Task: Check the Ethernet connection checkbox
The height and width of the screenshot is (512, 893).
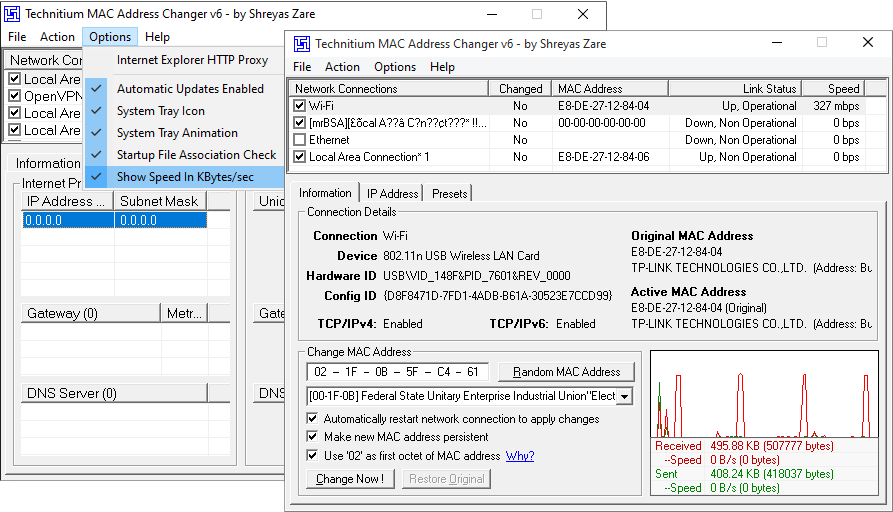Action: point(300,140)
